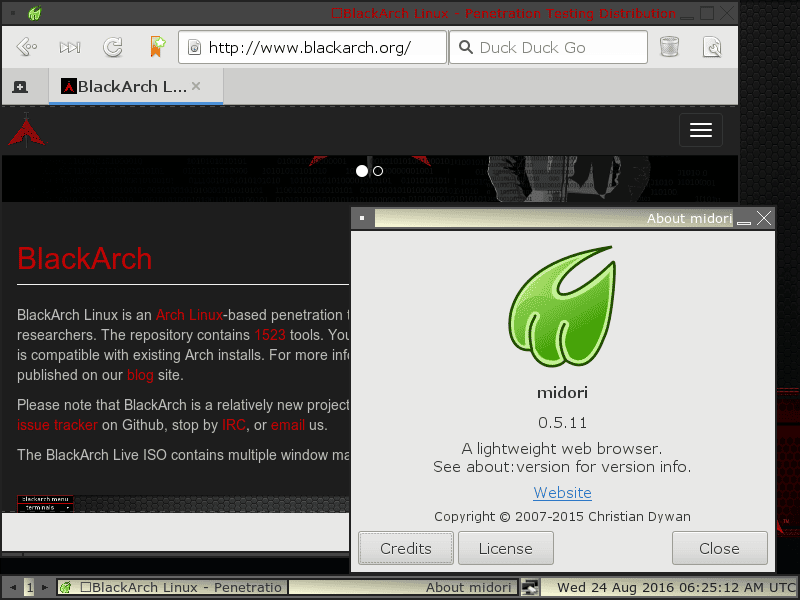The width and height of the screenshot is (800, 600).
Task: Open the About midori window menu dot
Action: coord(362,218)
